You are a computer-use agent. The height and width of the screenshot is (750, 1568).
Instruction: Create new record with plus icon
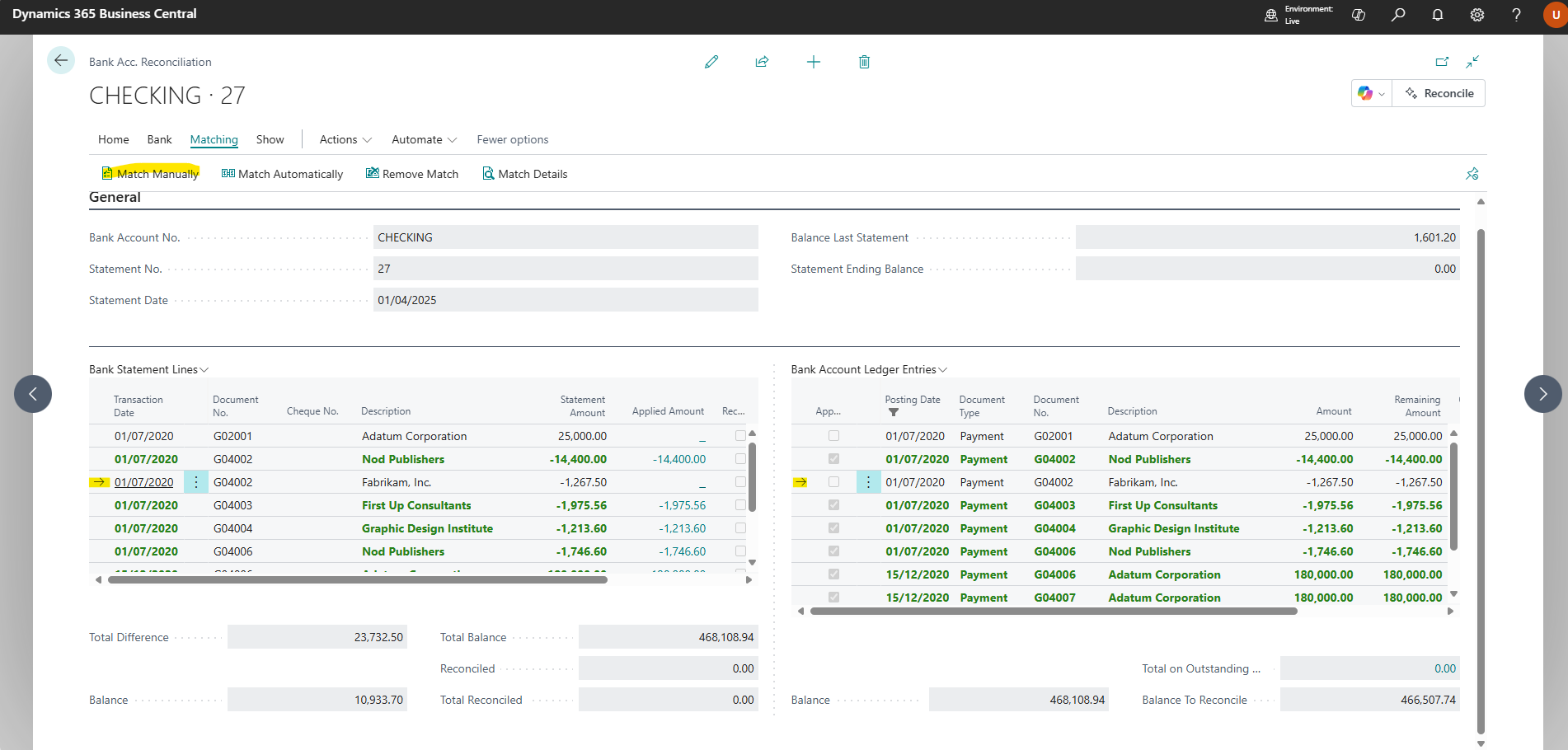click(814, 62)
